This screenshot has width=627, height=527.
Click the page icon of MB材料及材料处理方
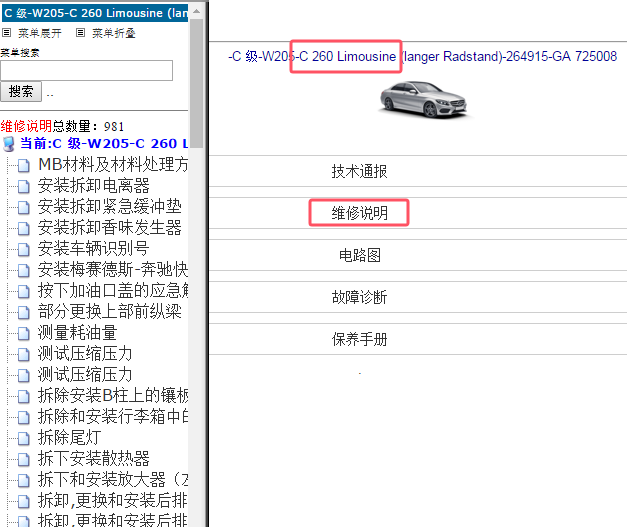pyautogui.click(x=24, y=165)
